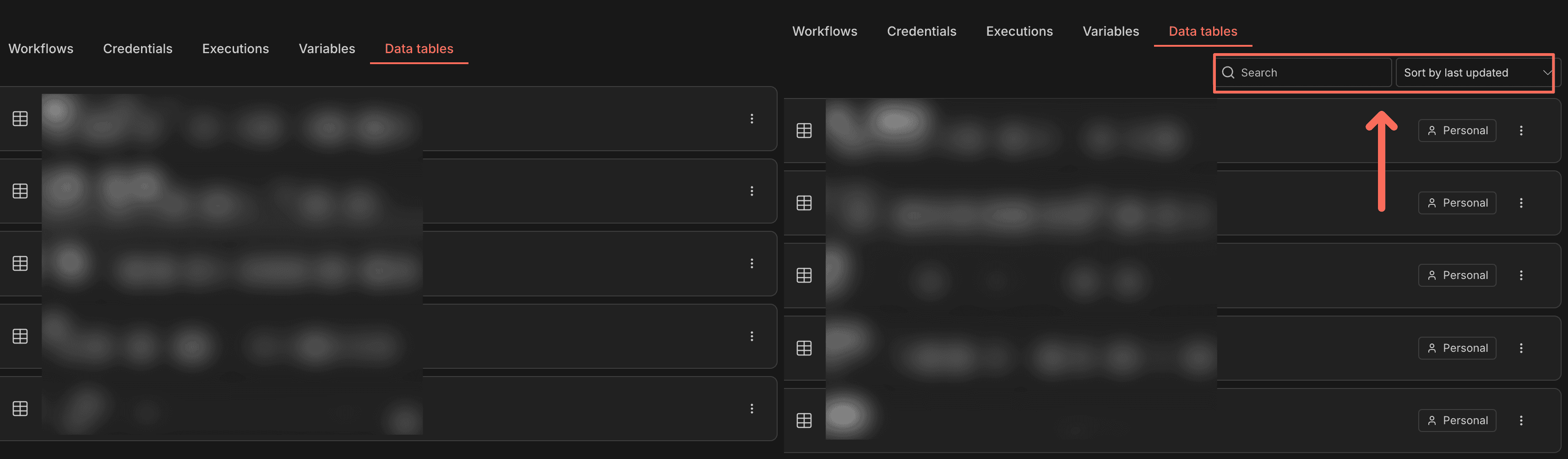
Task: Open three-dot menu of fifth left-panel row
Action: [752, 409]
